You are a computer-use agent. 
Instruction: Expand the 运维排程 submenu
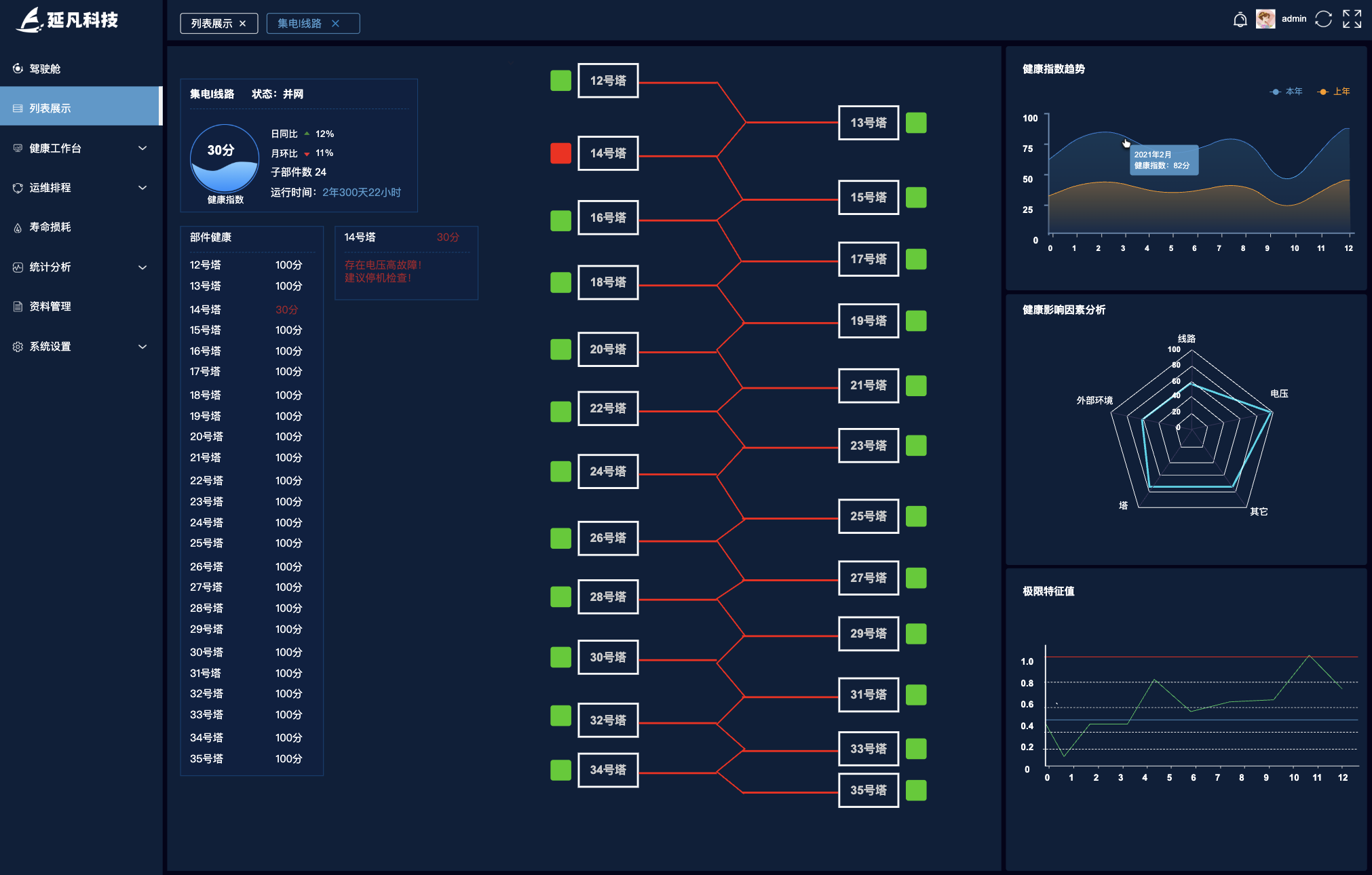tap(142, 188)
